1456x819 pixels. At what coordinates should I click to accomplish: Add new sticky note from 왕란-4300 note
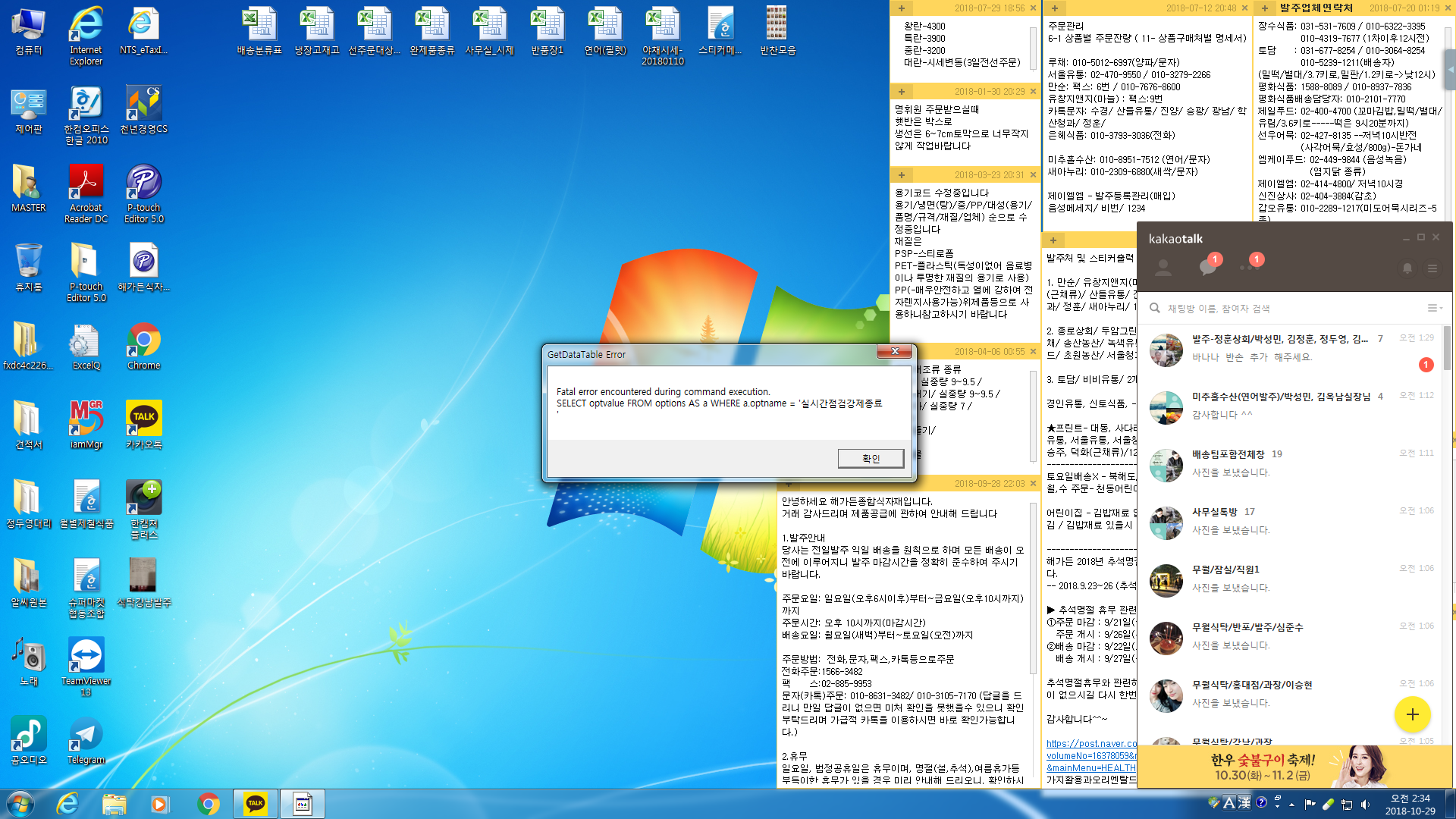pyautogui.click(x=901, y=8)
